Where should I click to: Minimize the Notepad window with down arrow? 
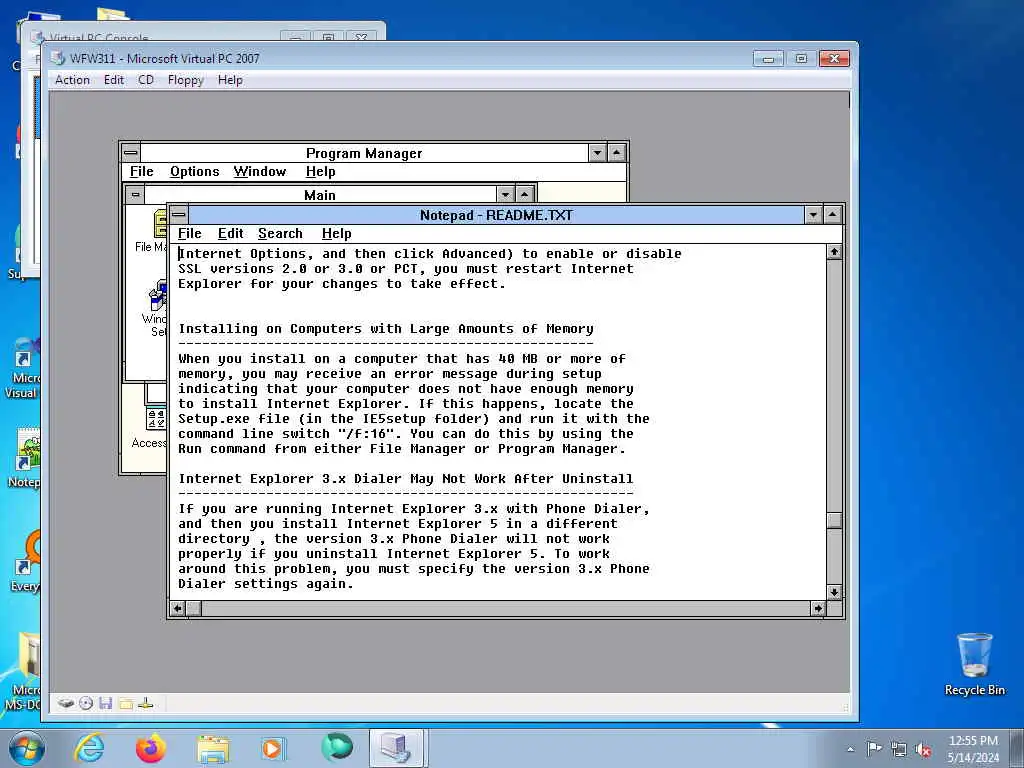813,215
